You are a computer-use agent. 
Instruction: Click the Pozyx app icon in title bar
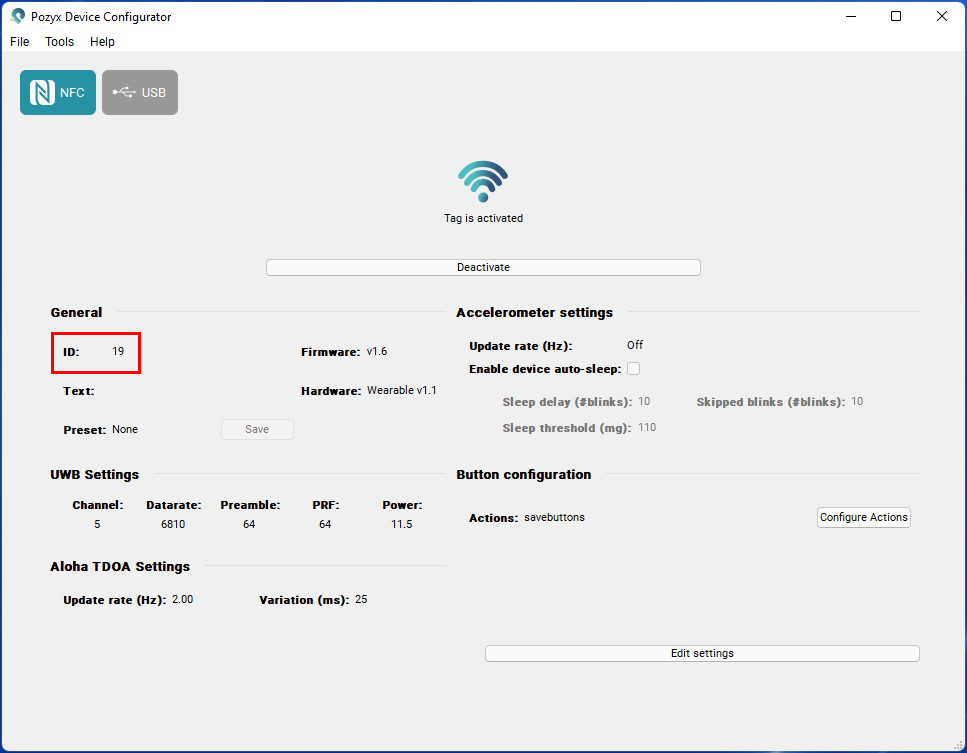(17, 17)
